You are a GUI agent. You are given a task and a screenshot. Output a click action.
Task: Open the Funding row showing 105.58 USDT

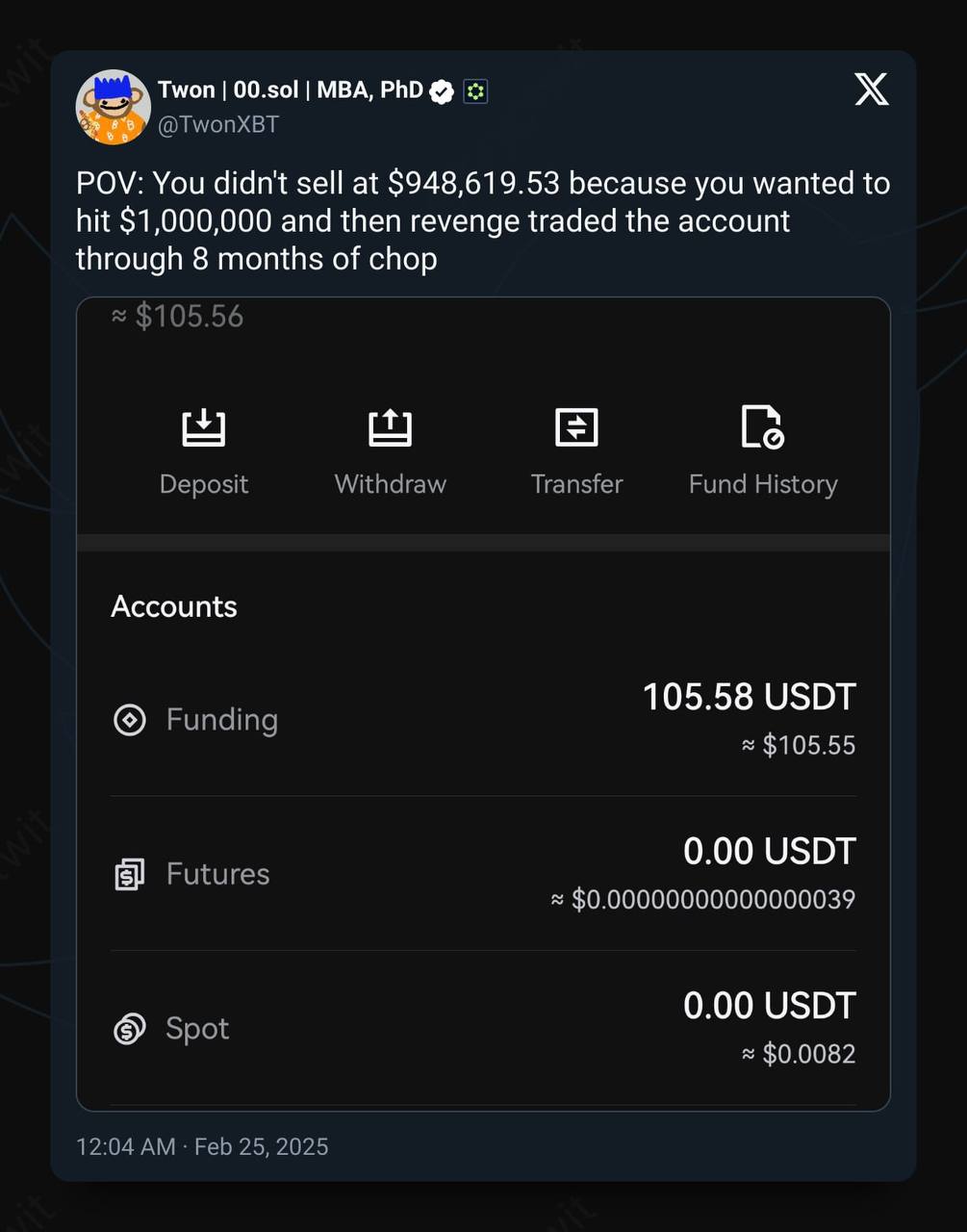point(483,720)
